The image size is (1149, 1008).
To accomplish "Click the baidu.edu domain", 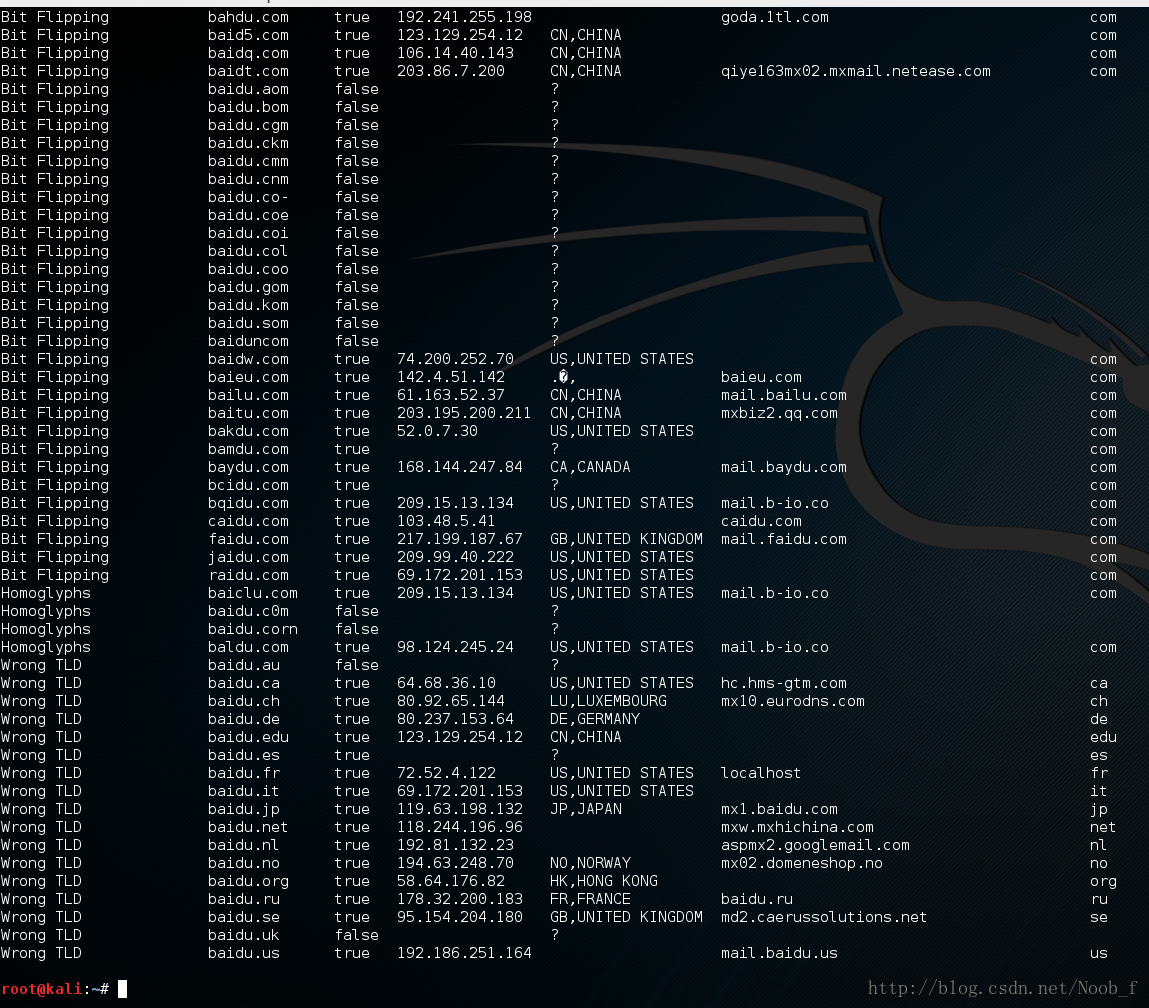I will (x=248, y=737).
